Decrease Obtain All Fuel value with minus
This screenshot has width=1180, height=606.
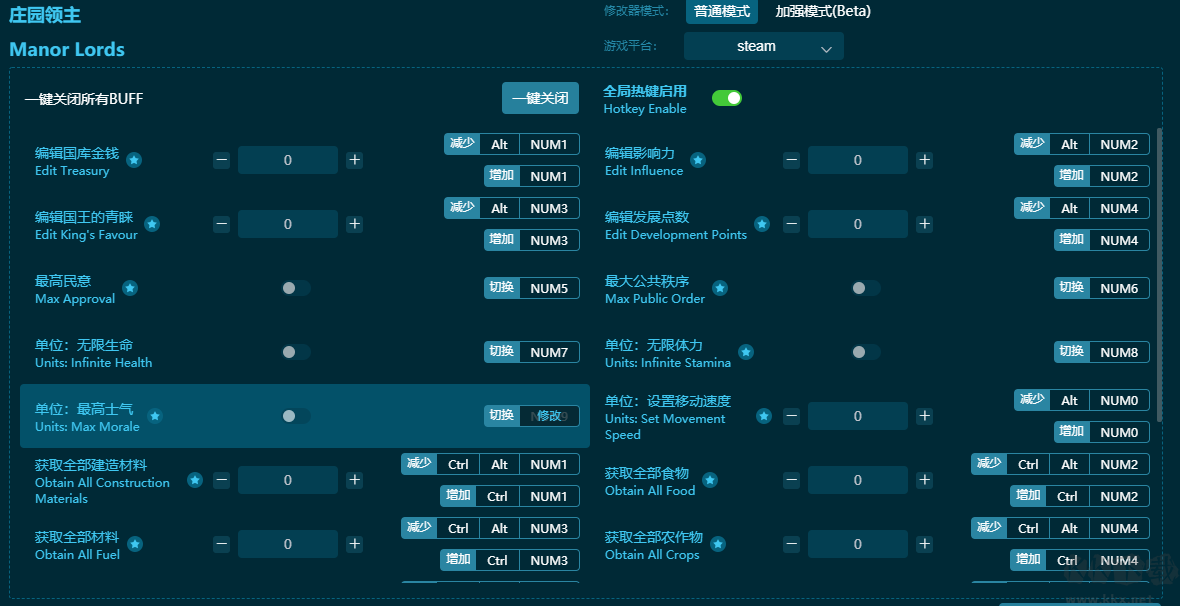coord(221,544)
